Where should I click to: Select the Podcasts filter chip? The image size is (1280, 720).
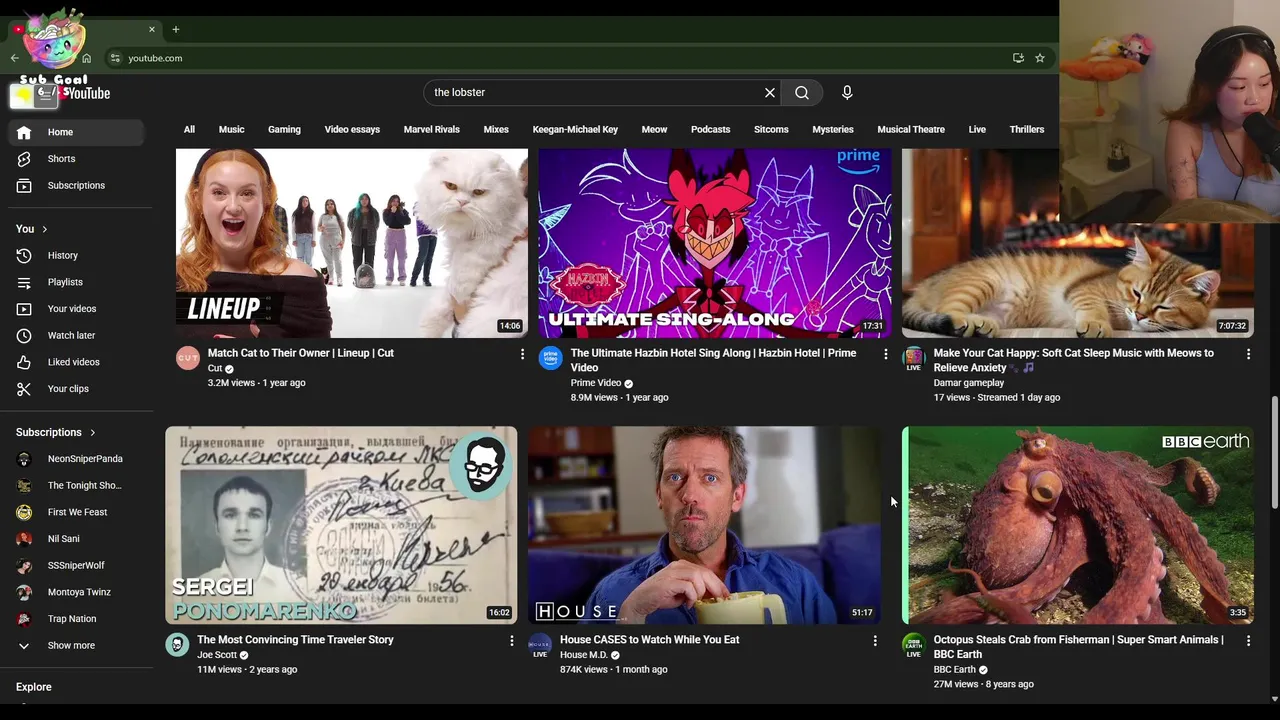[710, 130]
